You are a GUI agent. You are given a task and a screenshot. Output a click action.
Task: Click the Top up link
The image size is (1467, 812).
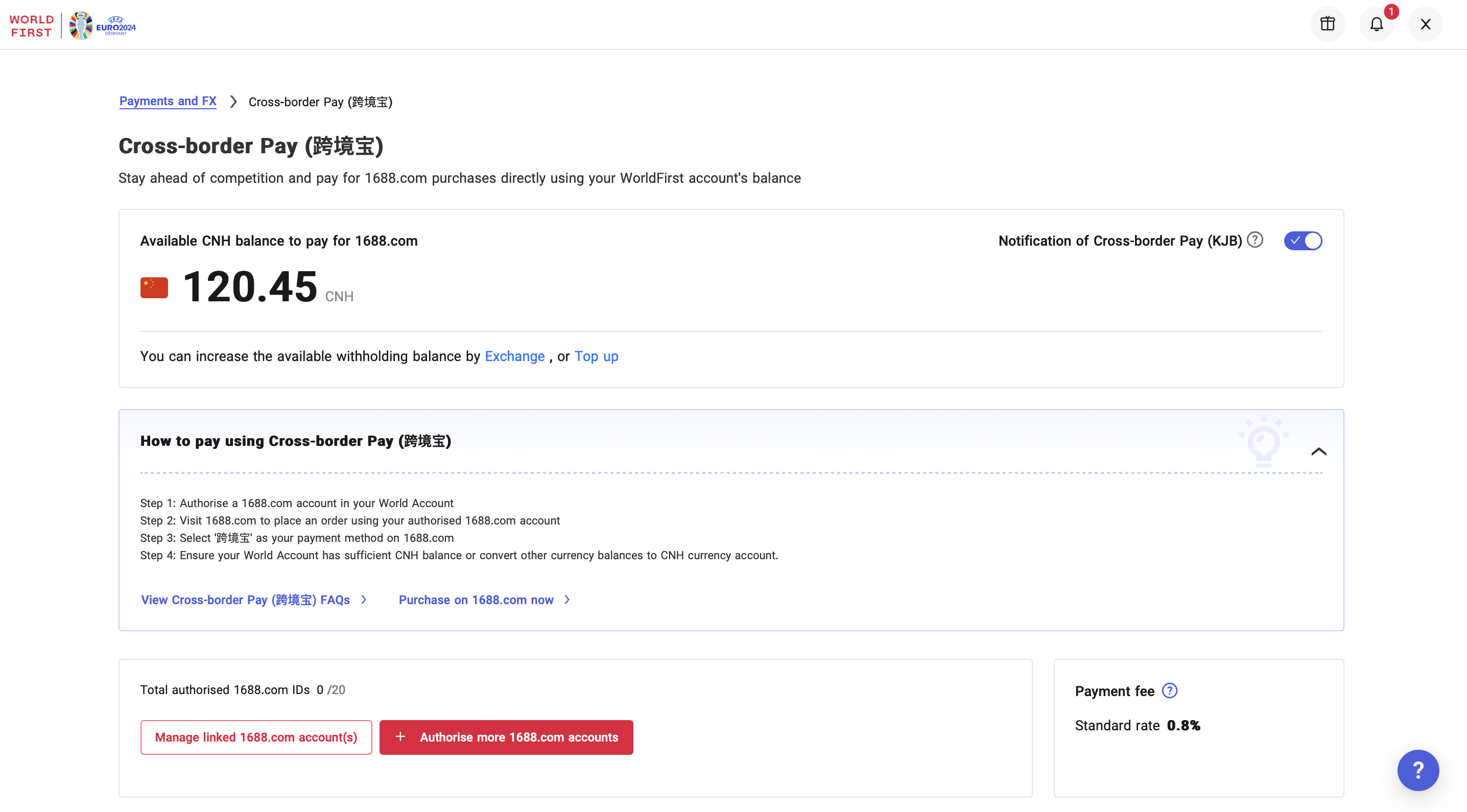pyautogui.click(x=596, y=356)
